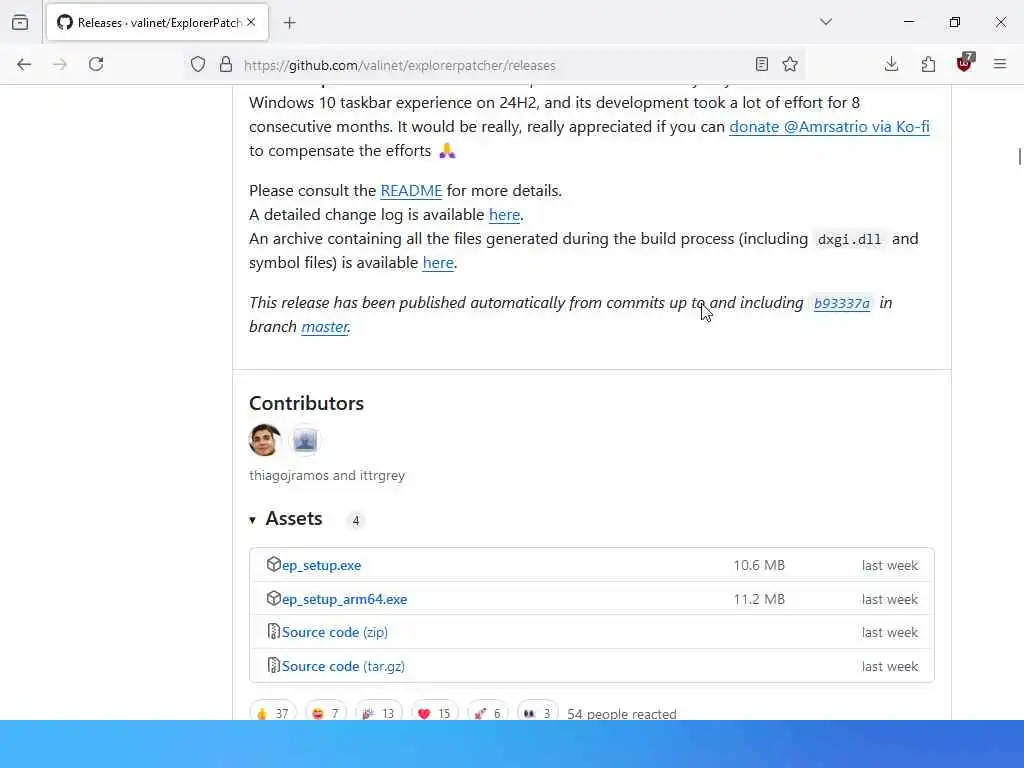Click the page vertical scrollbar thumb

(x=1019, y=157)
